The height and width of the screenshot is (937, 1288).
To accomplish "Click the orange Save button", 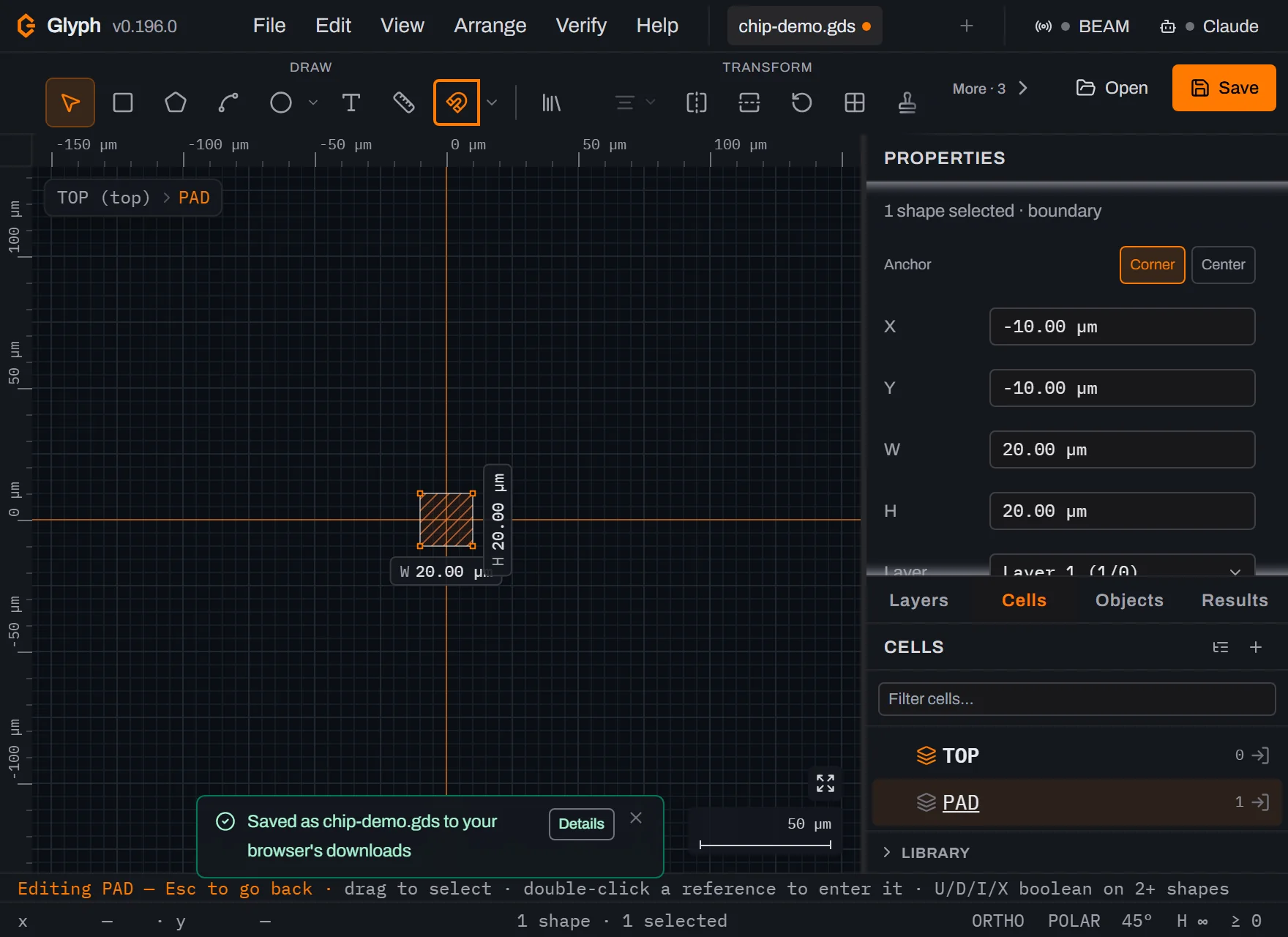I will (1224, 88).
